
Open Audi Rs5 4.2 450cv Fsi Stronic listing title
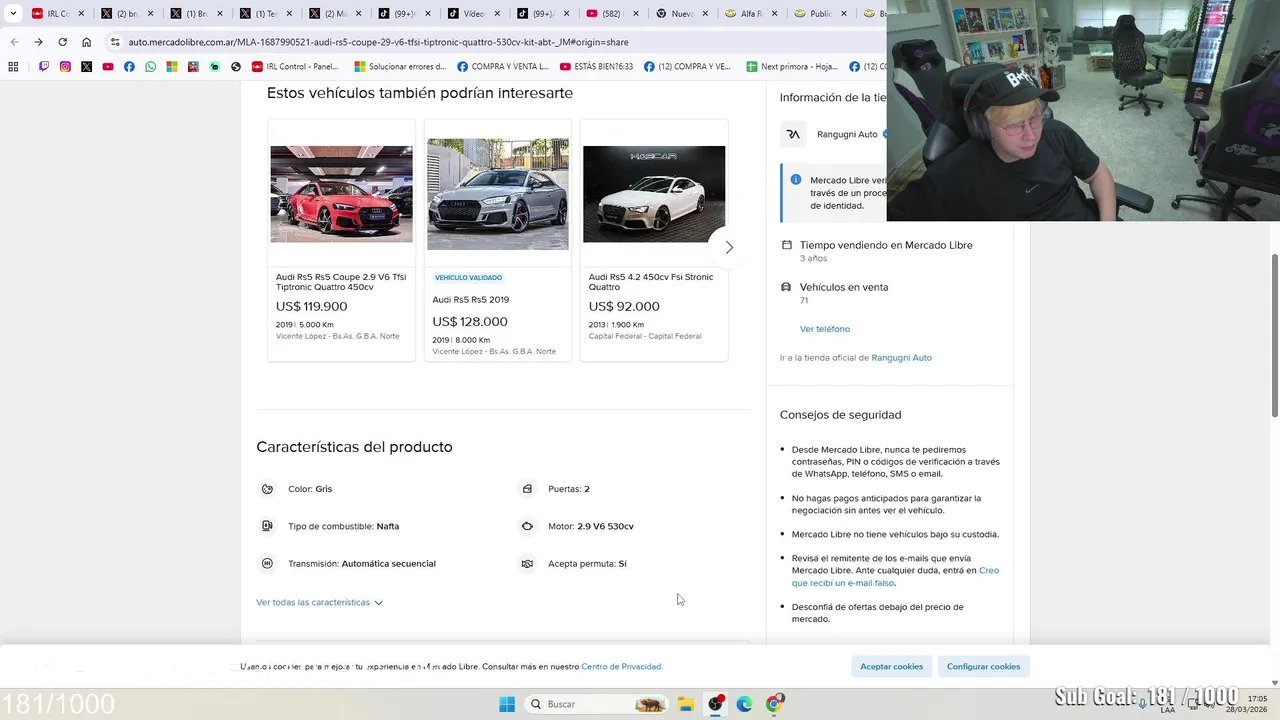pos(651,282)
